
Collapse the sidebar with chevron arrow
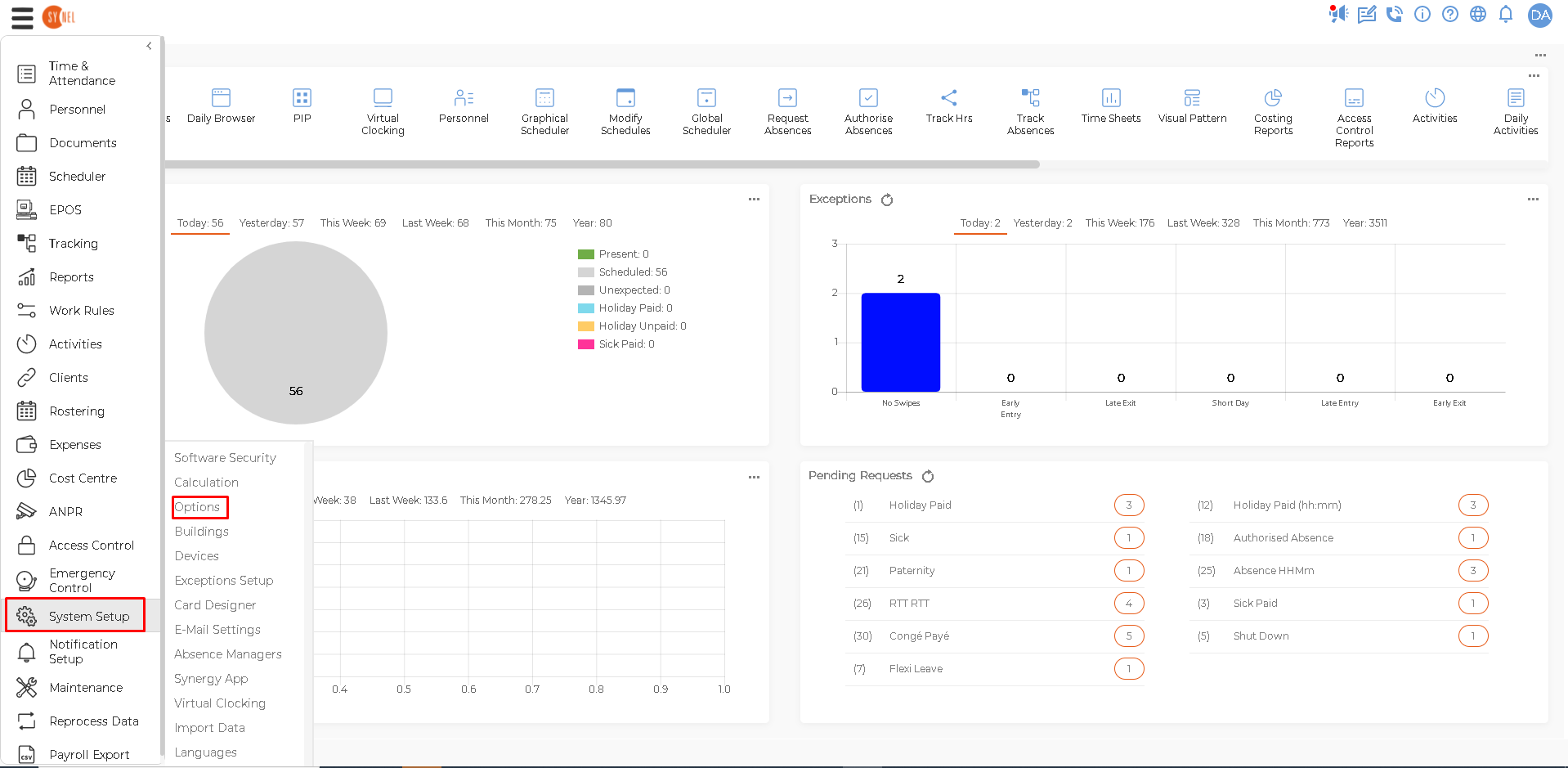tap(149, 46)
